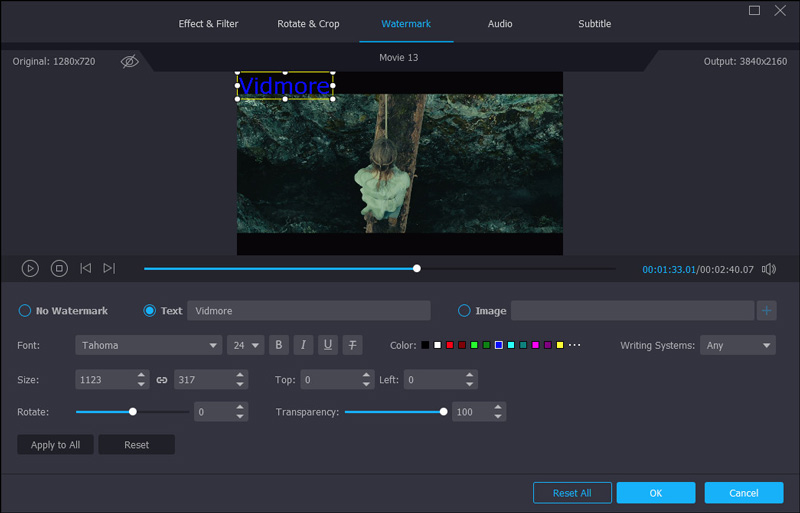Toggle italic text formatting

pyautogui.click(x=303, y=345)
